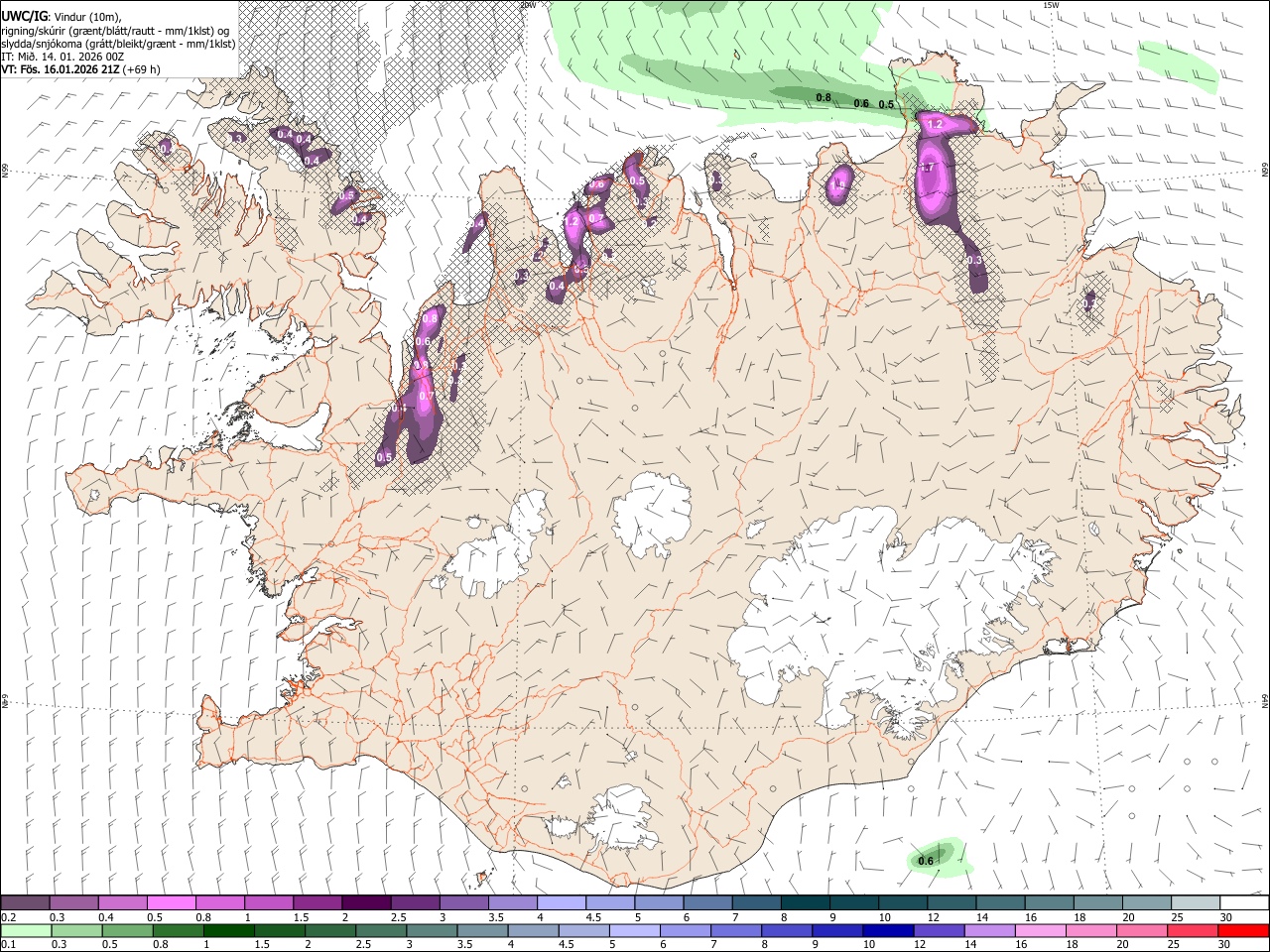Click the '1.2' value on the northeast snow band
Viewport: 1270px width, 952px height.
pos(934,124)
